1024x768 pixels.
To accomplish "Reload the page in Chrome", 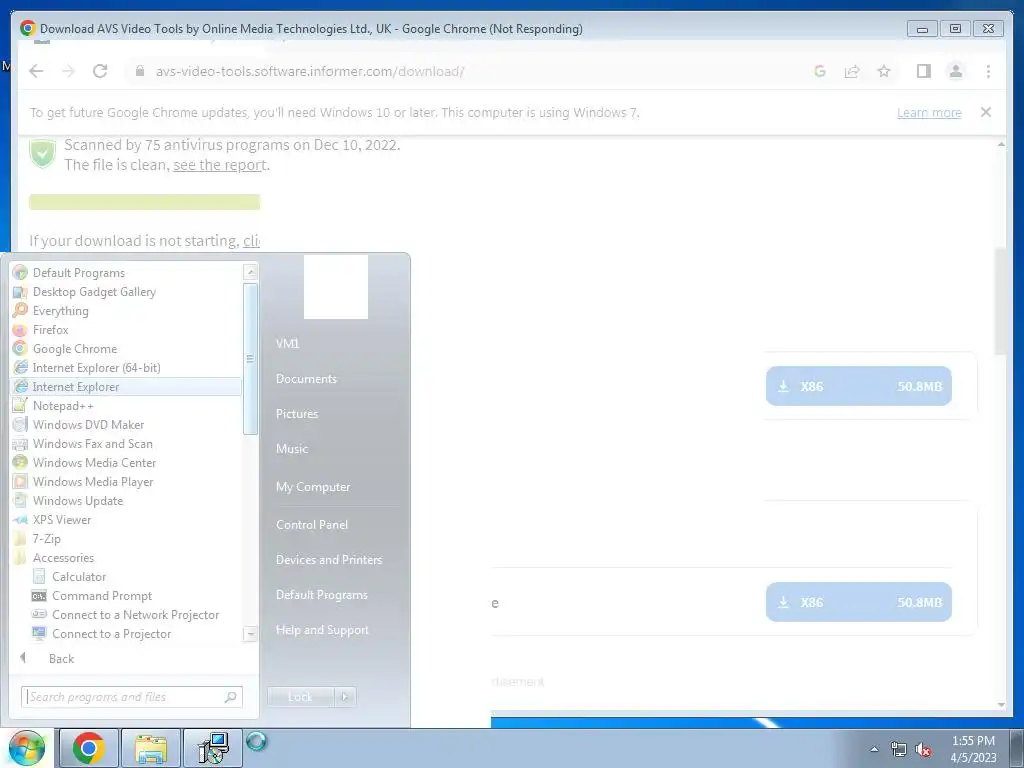I will [100, 71].
